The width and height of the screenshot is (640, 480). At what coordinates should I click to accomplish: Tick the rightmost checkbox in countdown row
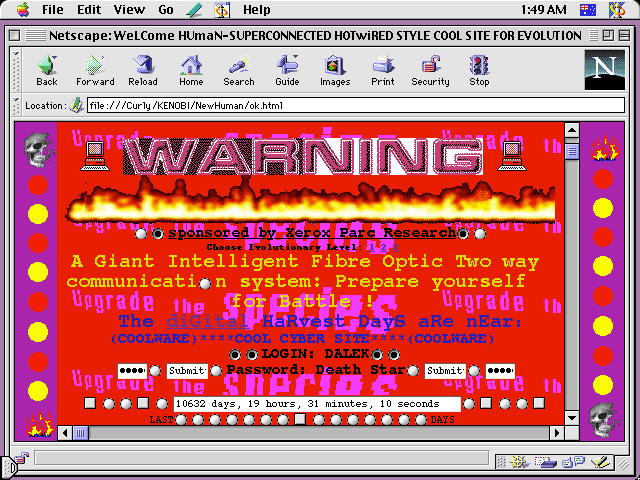click(539, 403)
